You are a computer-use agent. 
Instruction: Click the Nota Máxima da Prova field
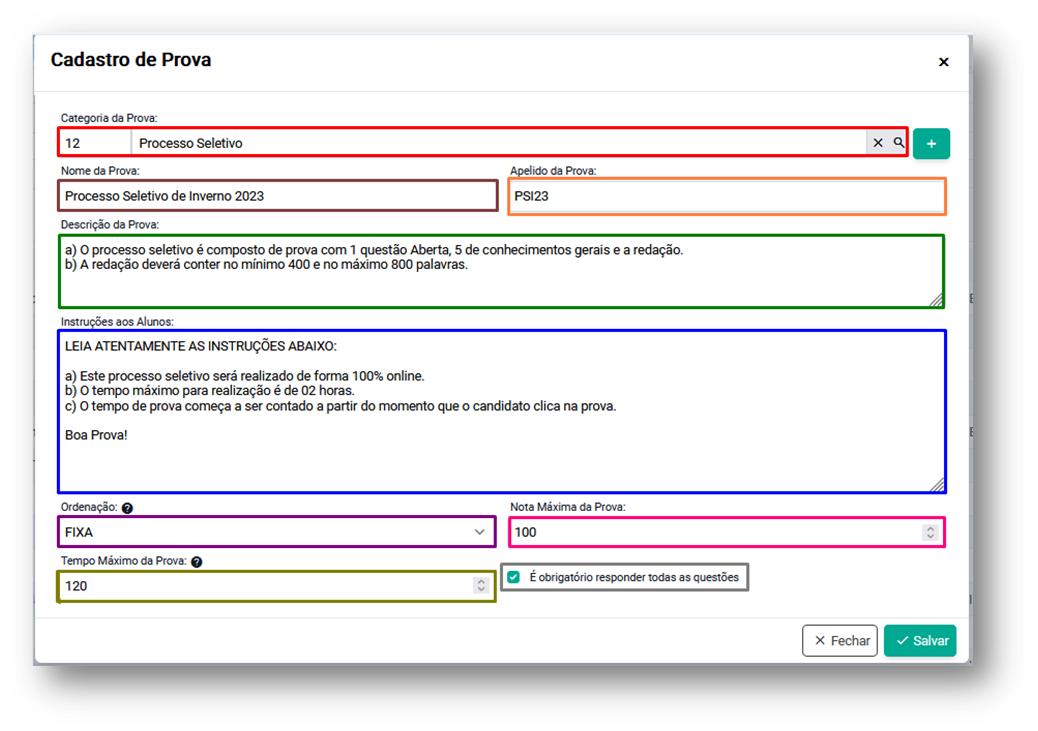(x=727, y=532)
